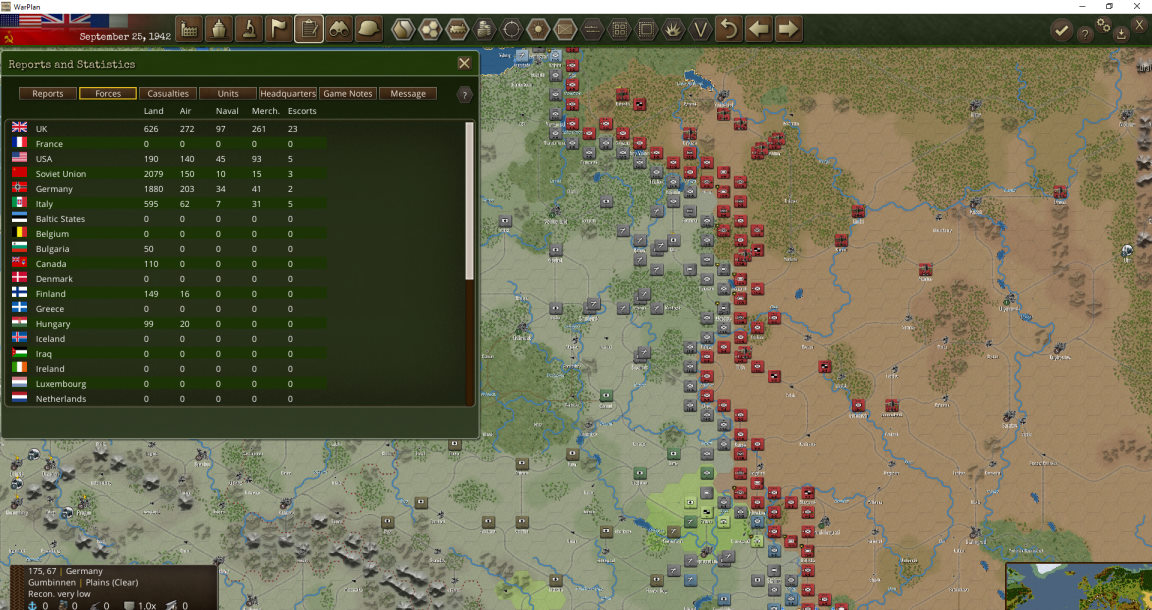Click the 'Soviet Union' row label
The width and height of the screenshot is (1152, 610).
(x=61, y=174)
